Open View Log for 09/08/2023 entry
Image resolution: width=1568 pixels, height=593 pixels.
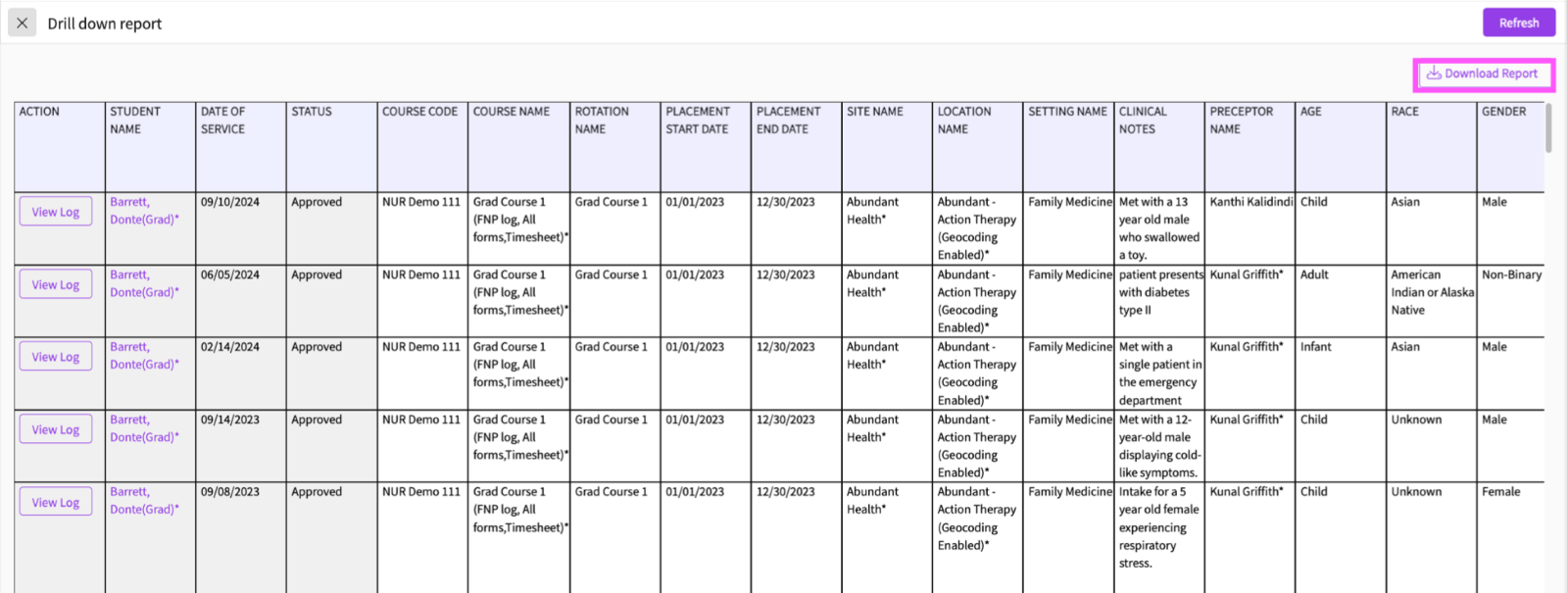56,502
